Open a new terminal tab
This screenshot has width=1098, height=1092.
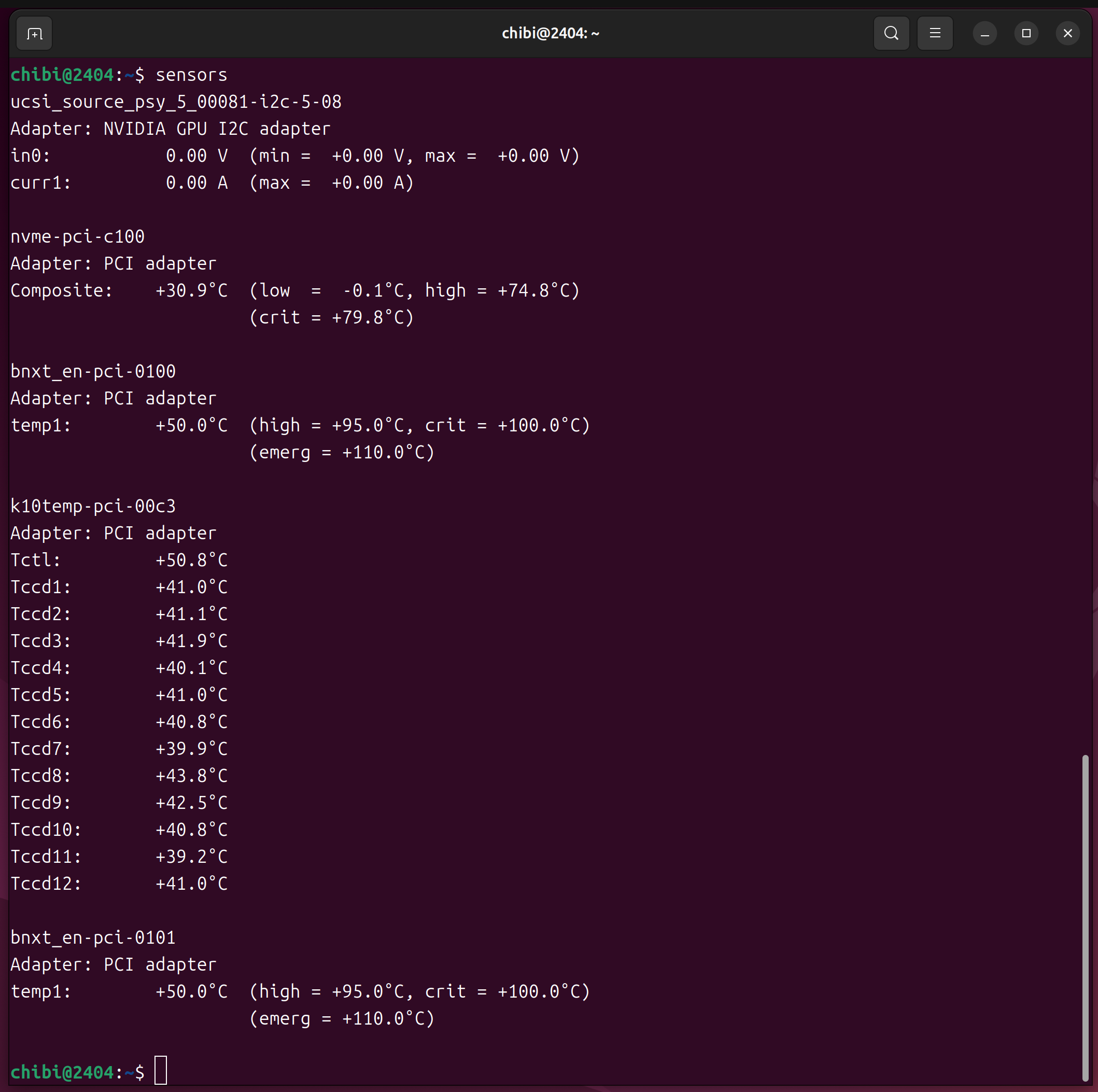pyautogui.click(x=34, y=34)
